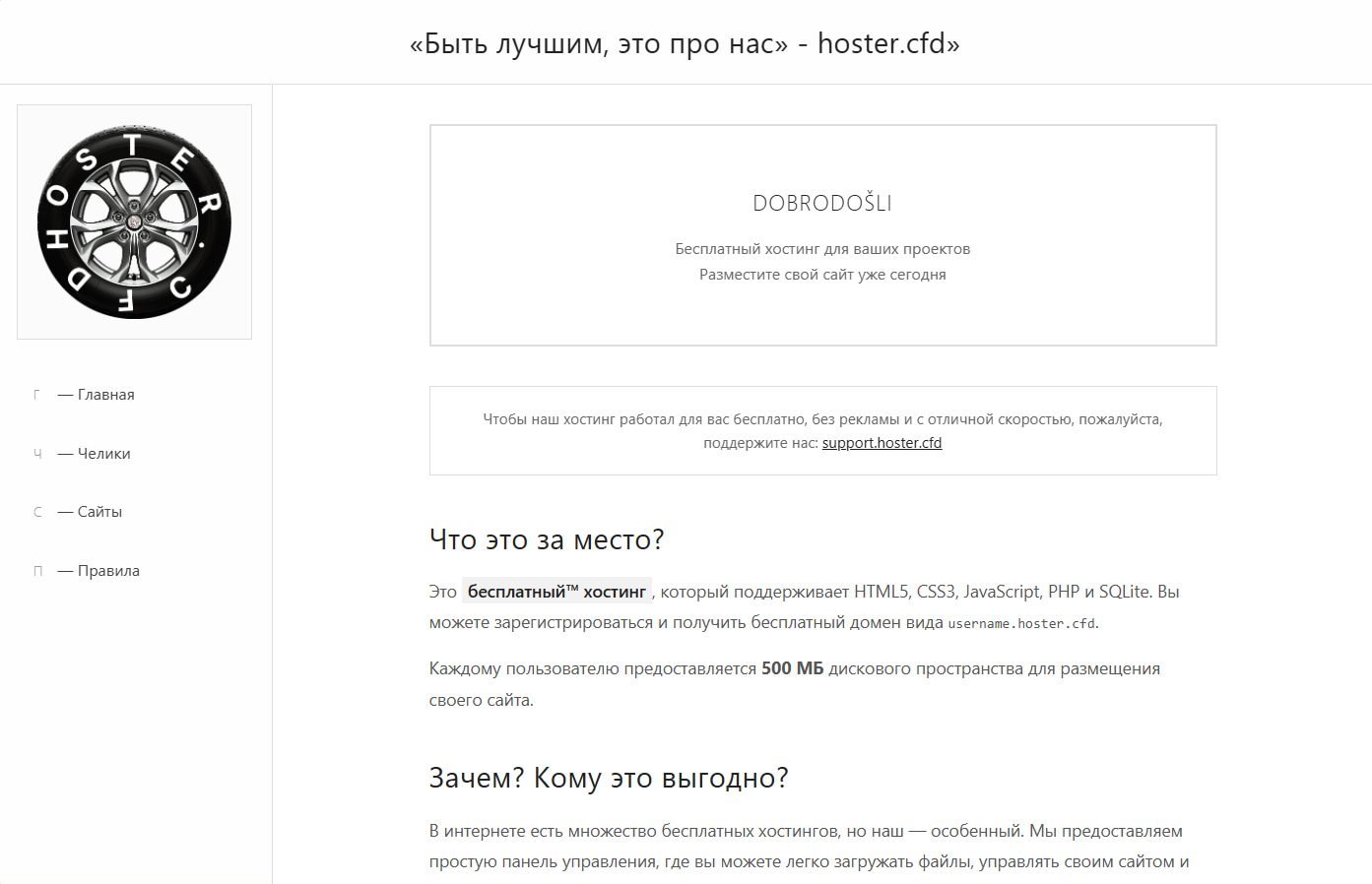Click the bold 500 МБ text
Image resolution: width=1372 pixels, height=884 pixels.
click(x=792, y=668)
